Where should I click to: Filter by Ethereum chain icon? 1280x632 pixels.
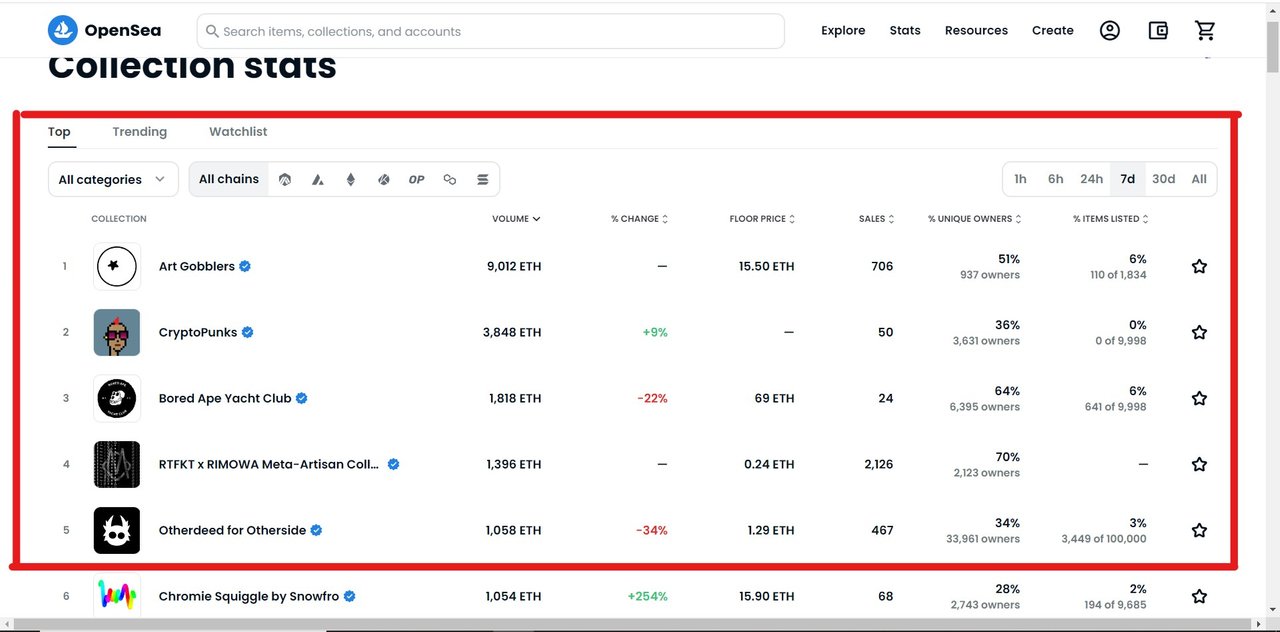click(351, 180)
